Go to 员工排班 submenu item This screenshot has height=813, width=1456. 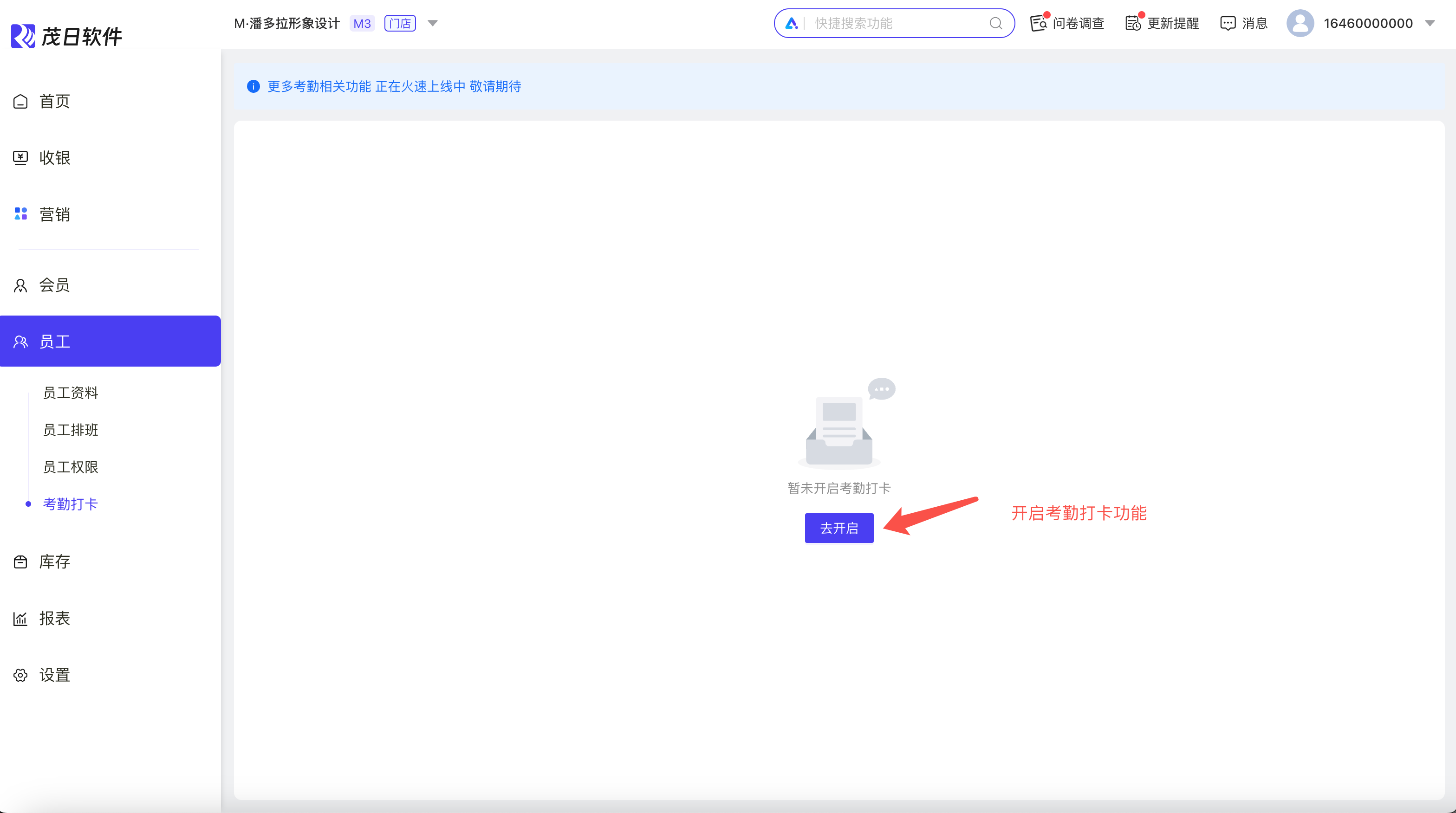point(71,430)
